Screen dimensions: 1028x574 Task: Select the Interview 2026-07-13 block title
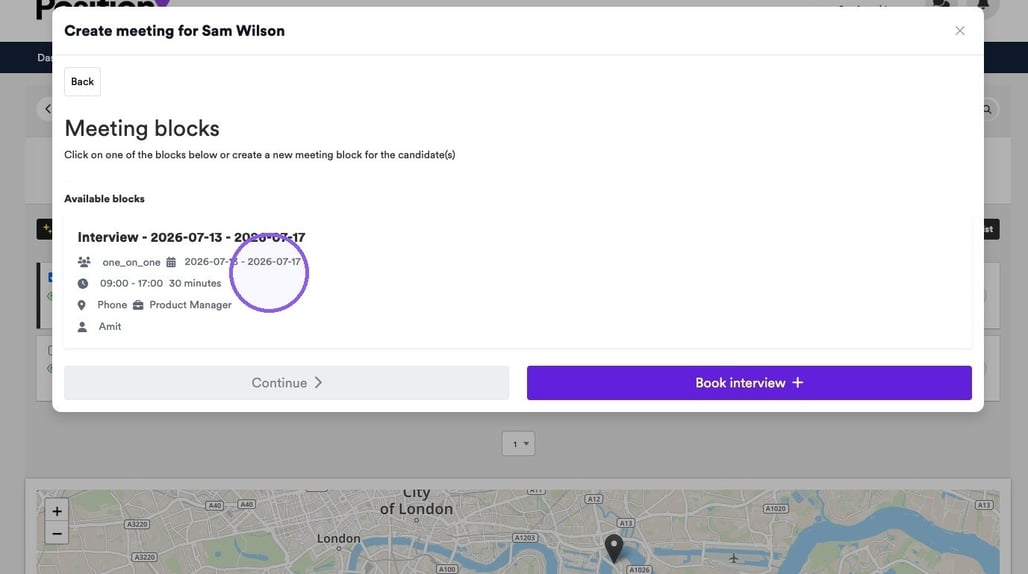pyautogui.click(x=191, y=237)
